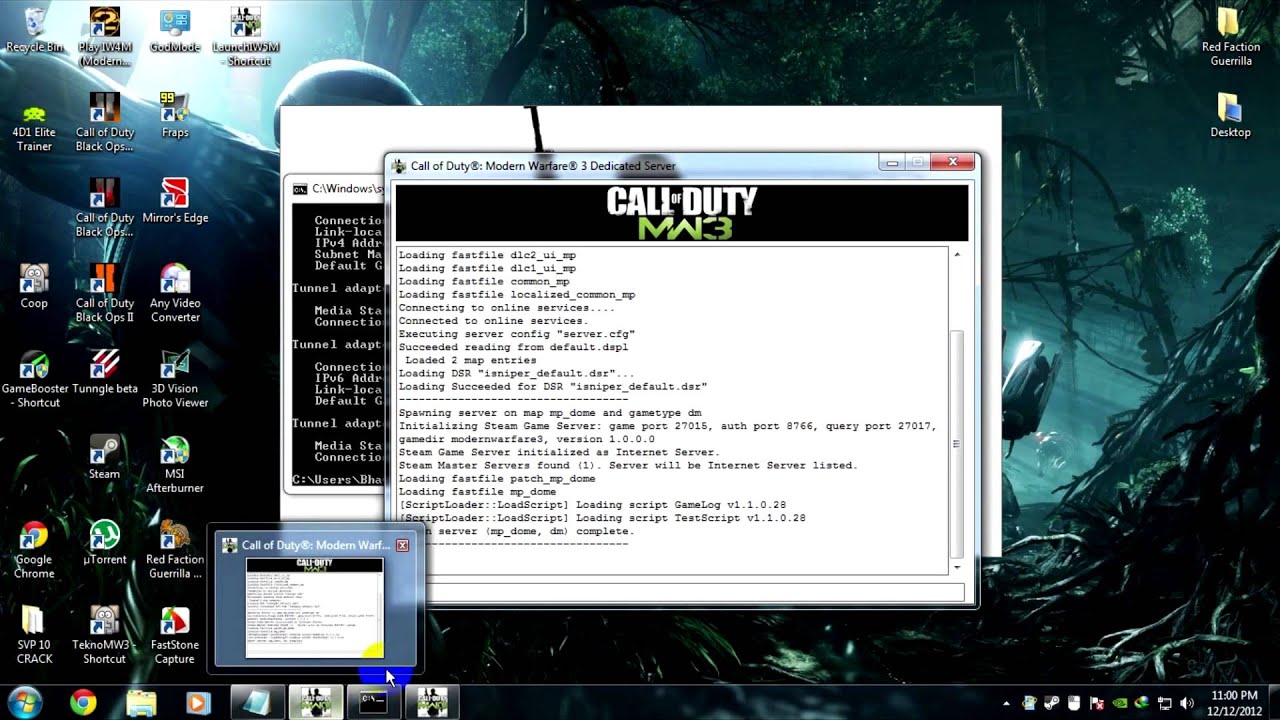Open Chrome from the taskbar

click(x=83, y=703)
